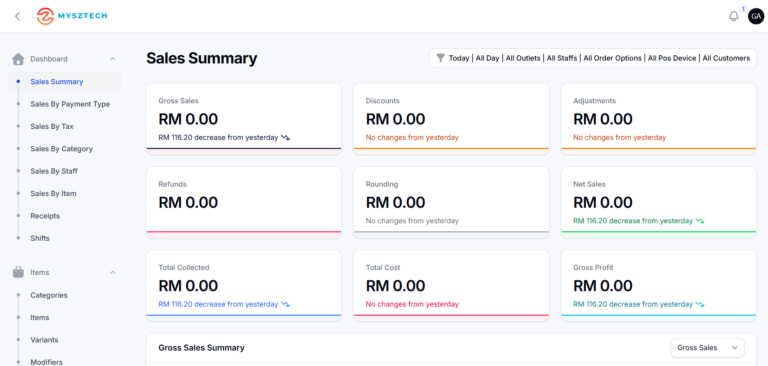Go to Receipts page
Screen dimensions: 768x366
click(x=45, y=216)
